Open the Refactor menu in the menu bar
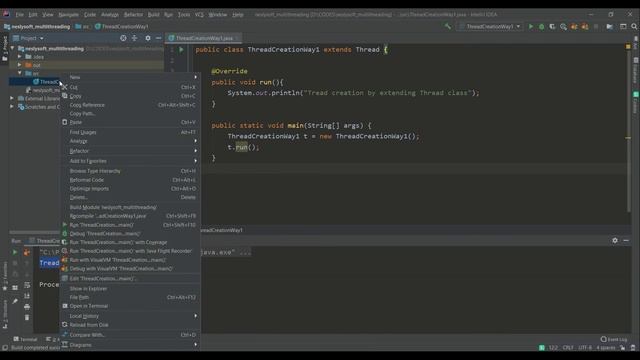The width and height of the screenshot is (640, 360). click(133, 14)
